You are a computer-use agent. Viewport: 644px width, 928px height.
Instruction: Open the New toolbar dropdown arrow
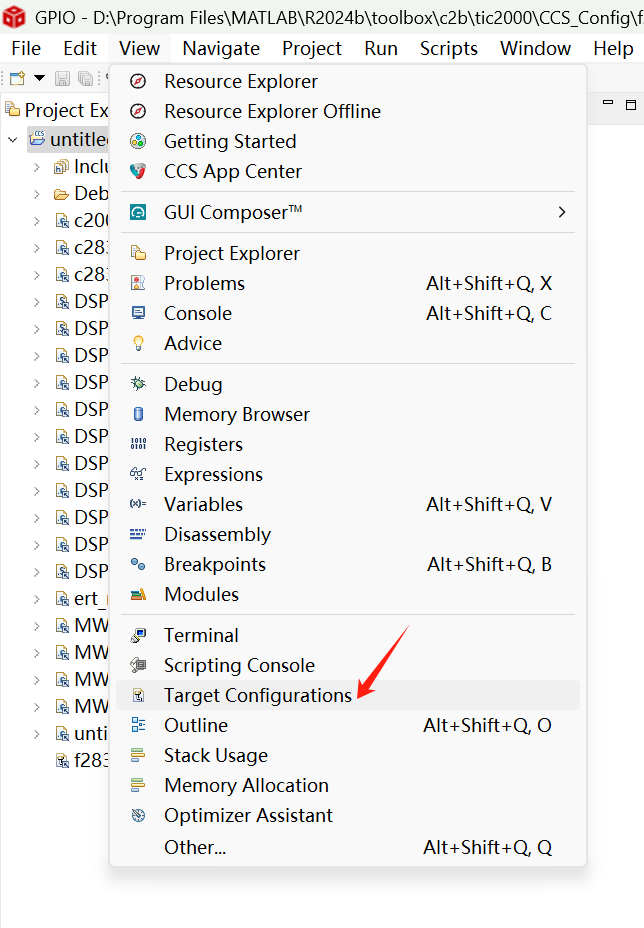tap(39, 78)
